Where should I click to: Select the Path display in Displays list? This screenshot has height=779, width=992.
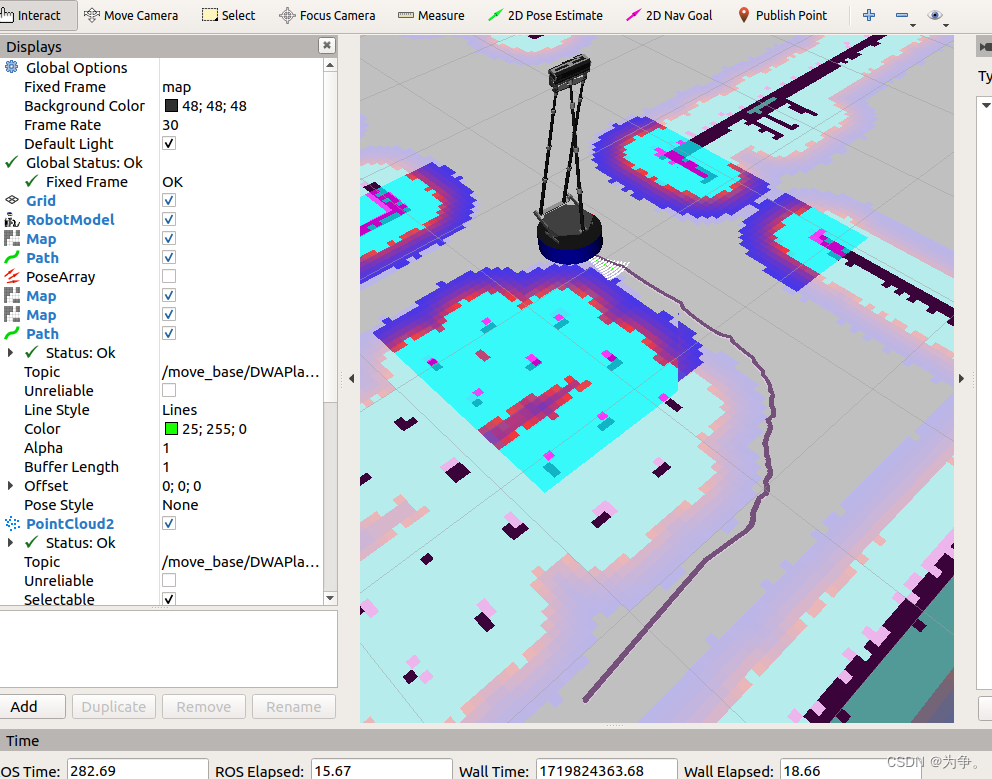click(x=42, y=257)
